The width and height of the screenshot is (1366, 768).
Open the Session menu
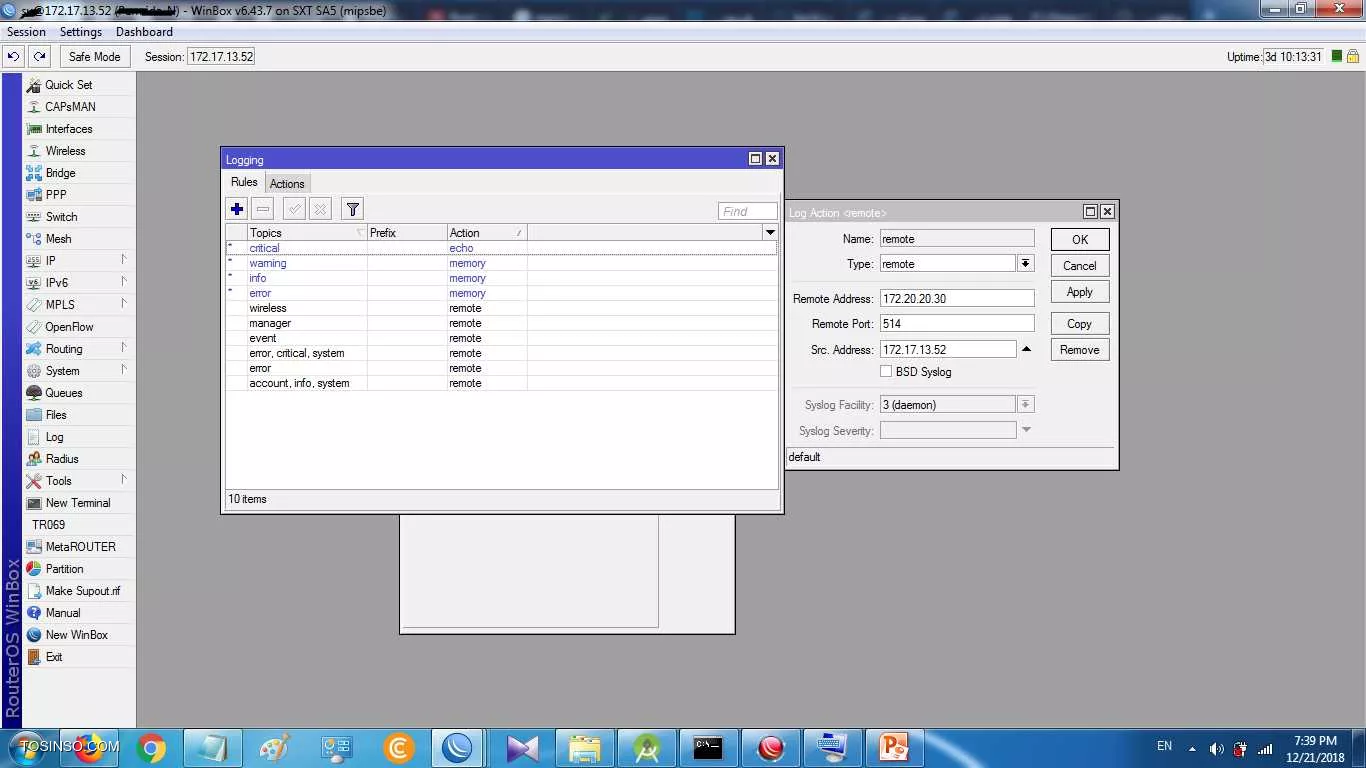(26, 32)
